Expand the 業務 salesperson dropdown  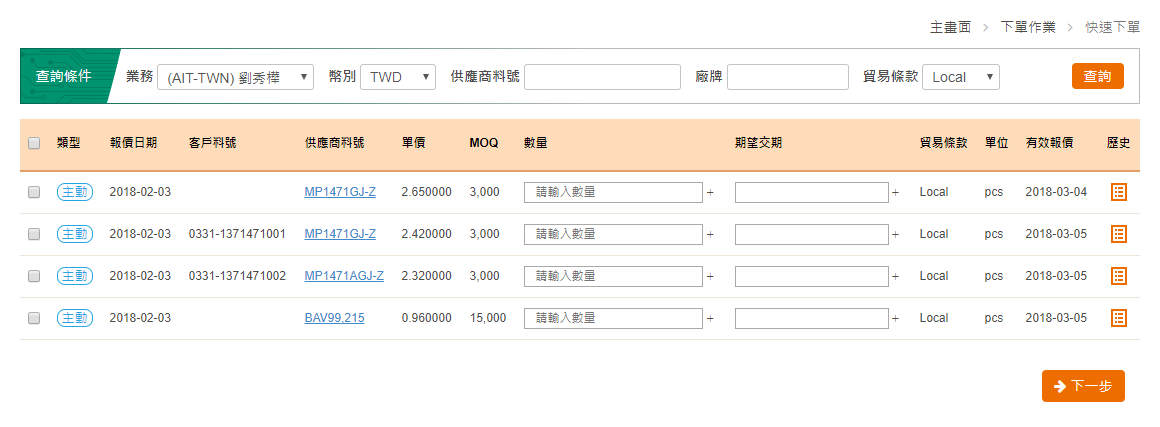point(235,77)
